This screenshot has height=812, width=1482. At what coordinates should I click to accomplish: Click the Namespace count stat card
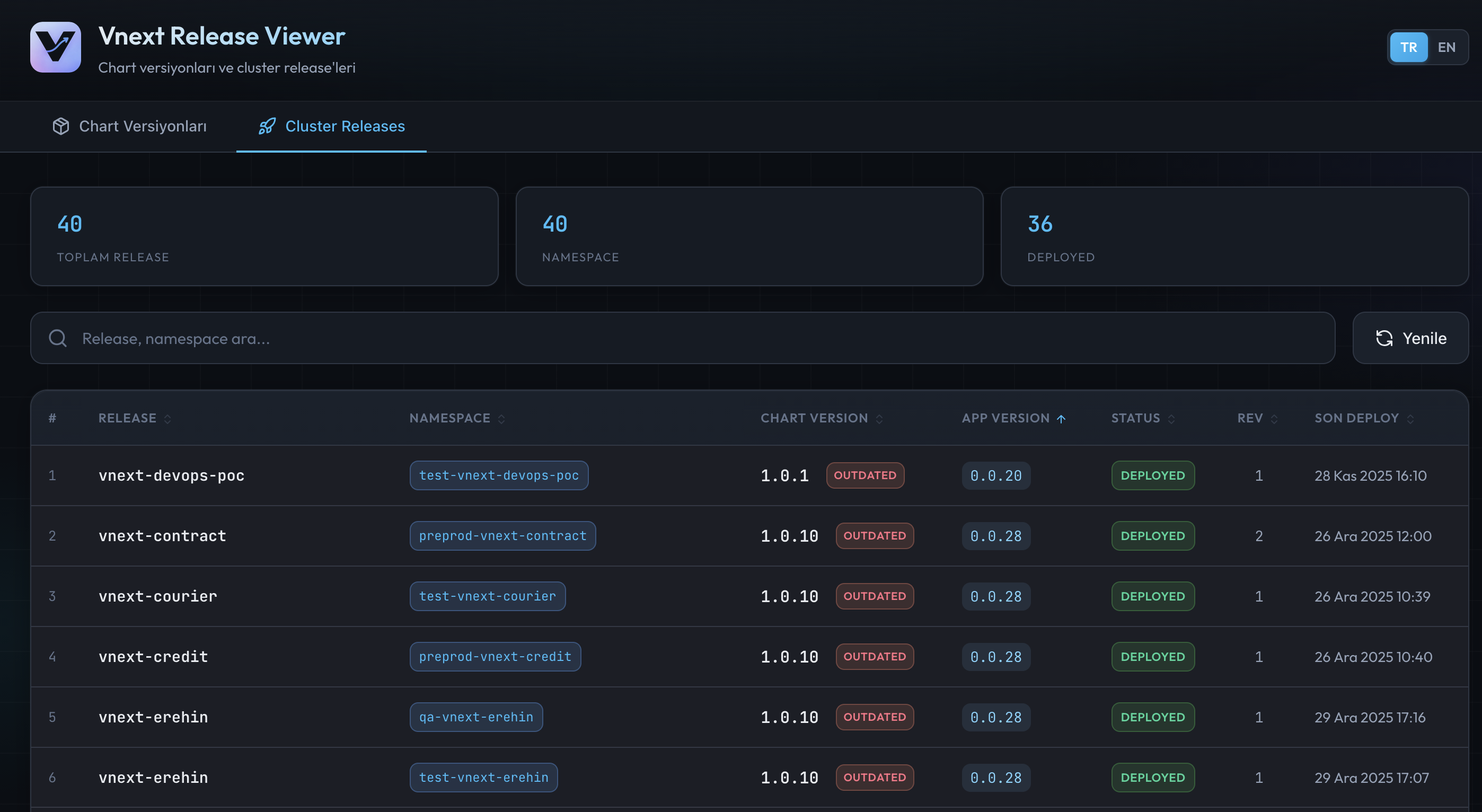[x=749, y=236]
